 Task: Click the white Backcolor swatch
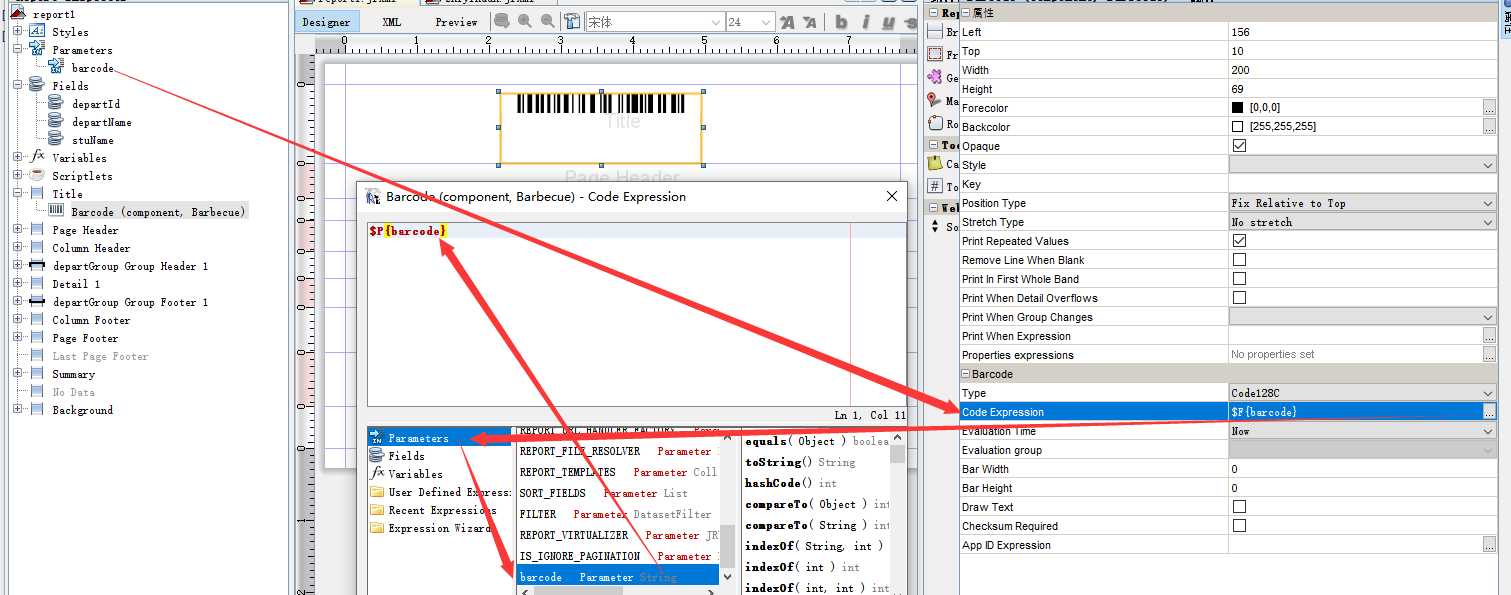pyautogui.click(x=1238, y=127)
